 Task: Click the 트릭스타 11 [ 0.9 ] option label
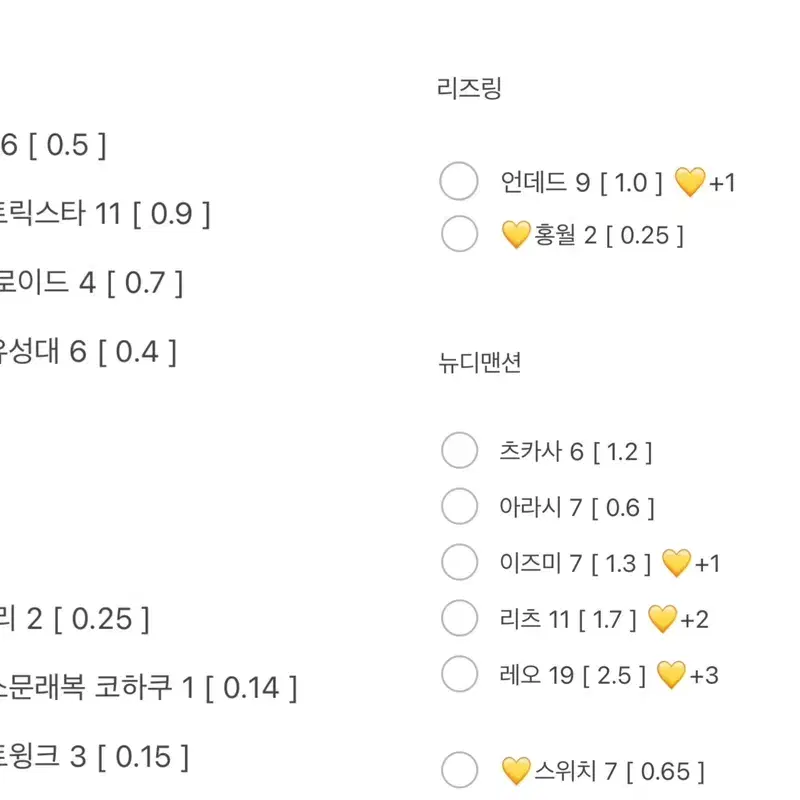coord(105,213)
